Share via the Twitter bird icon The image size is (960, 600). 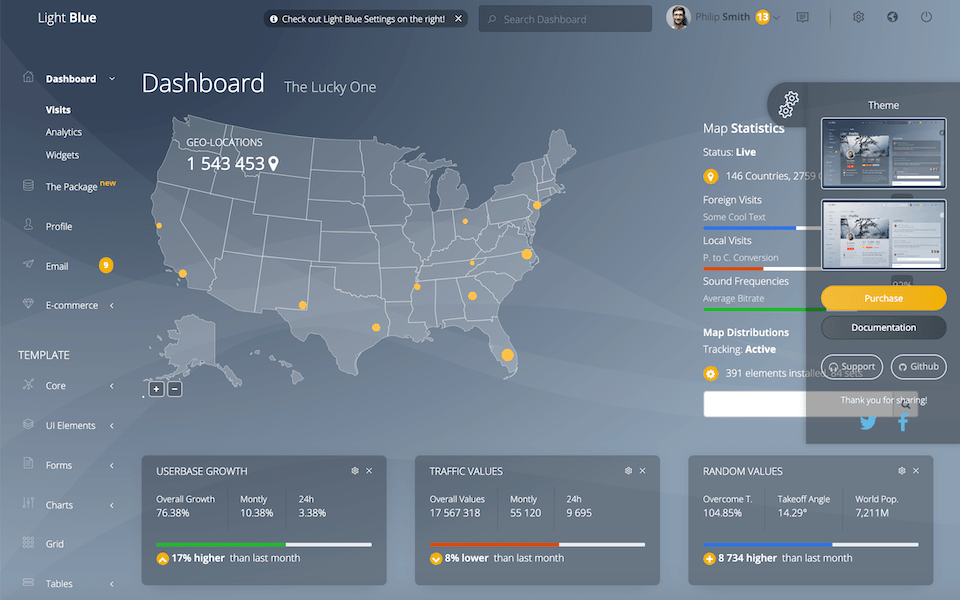click(868, 422)
